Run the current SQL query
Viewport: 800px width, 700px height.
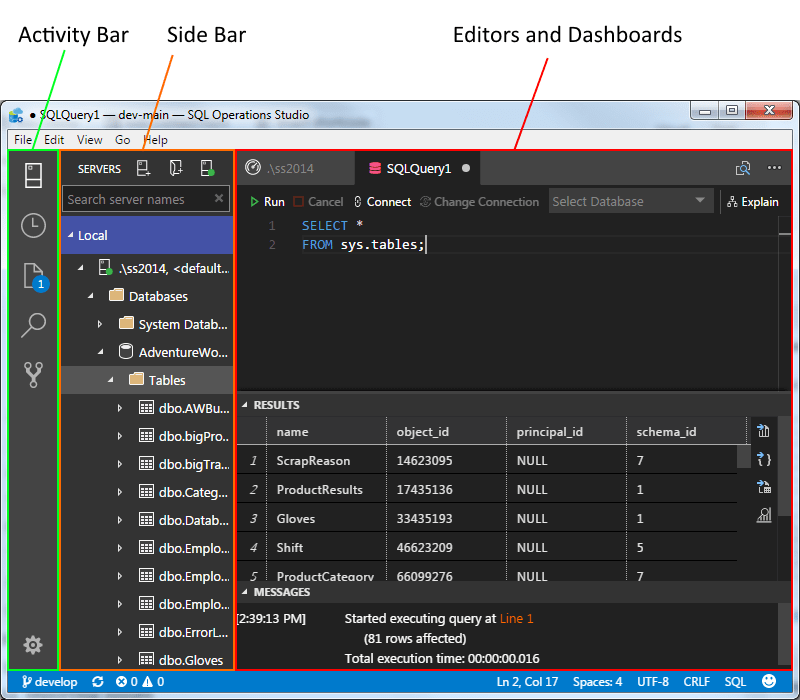click(266, 201)
